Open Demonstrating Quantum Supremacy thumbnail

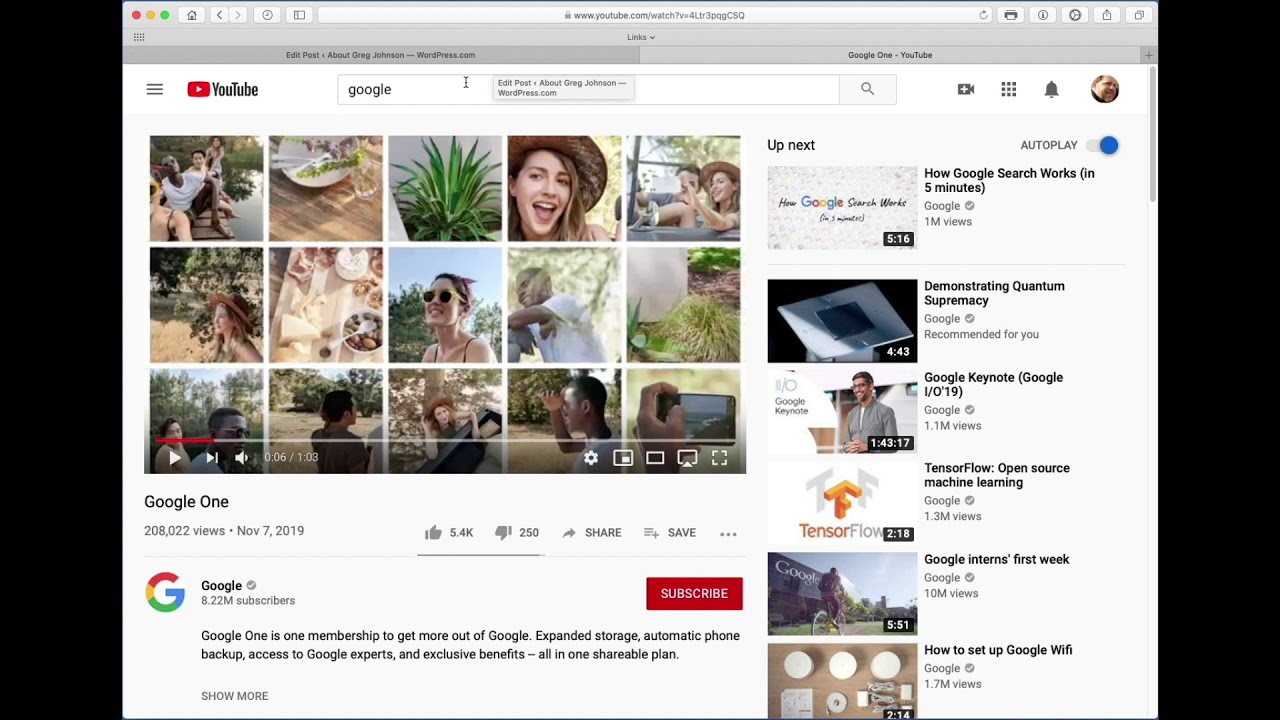842,321
